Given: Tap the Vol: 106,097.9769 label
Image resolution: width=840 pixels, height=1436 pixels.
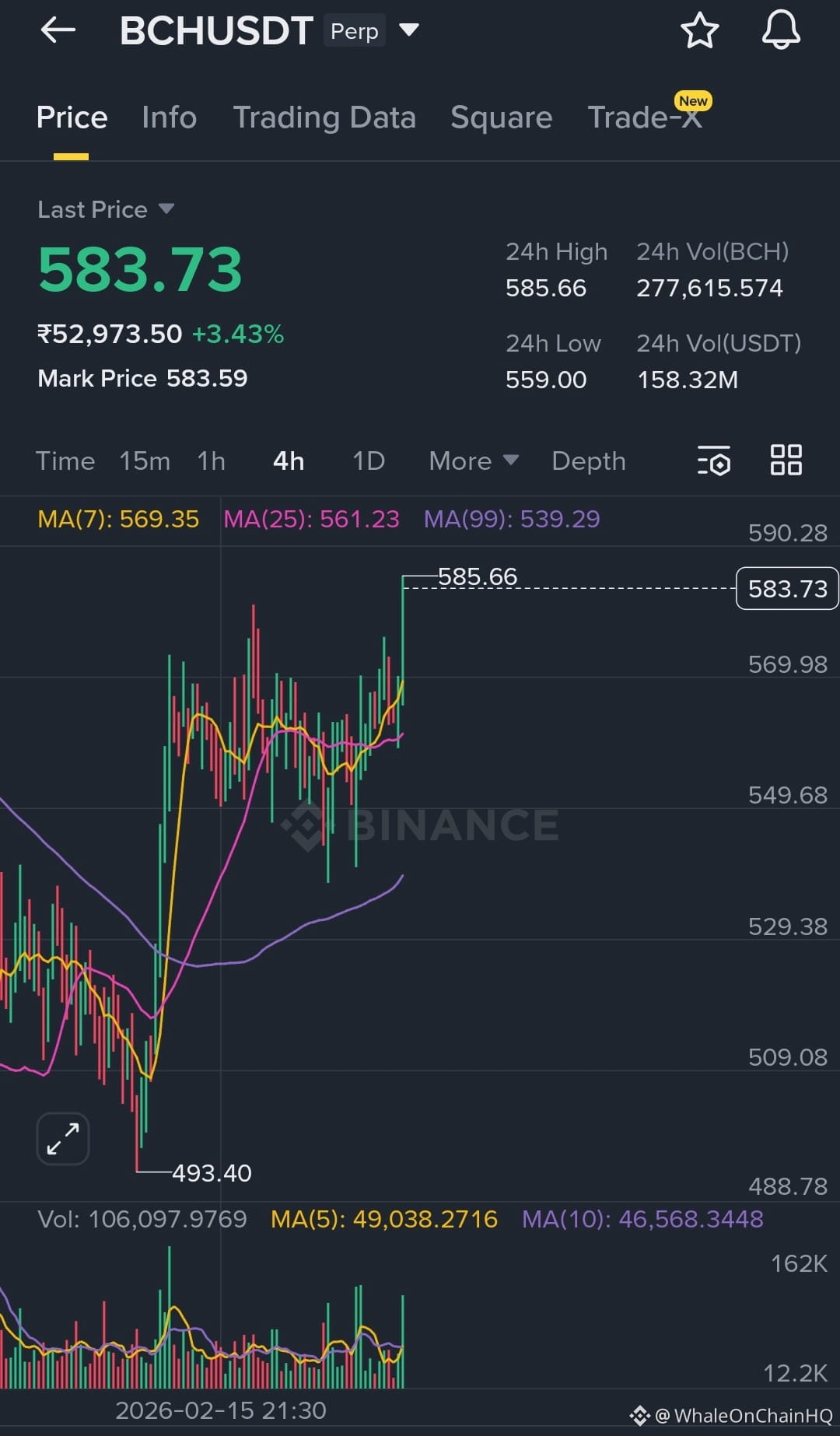Looking at the screenshot, I should click(142, 1219).
